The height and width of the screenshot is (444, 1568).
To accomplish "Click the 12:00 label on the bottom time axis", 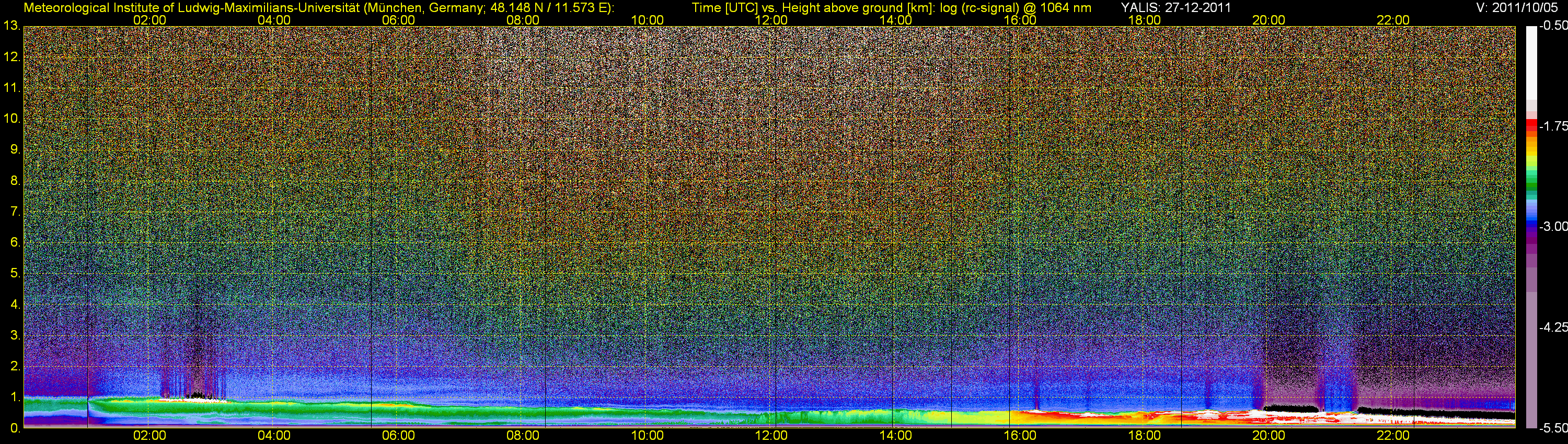I will coord(771,436).
